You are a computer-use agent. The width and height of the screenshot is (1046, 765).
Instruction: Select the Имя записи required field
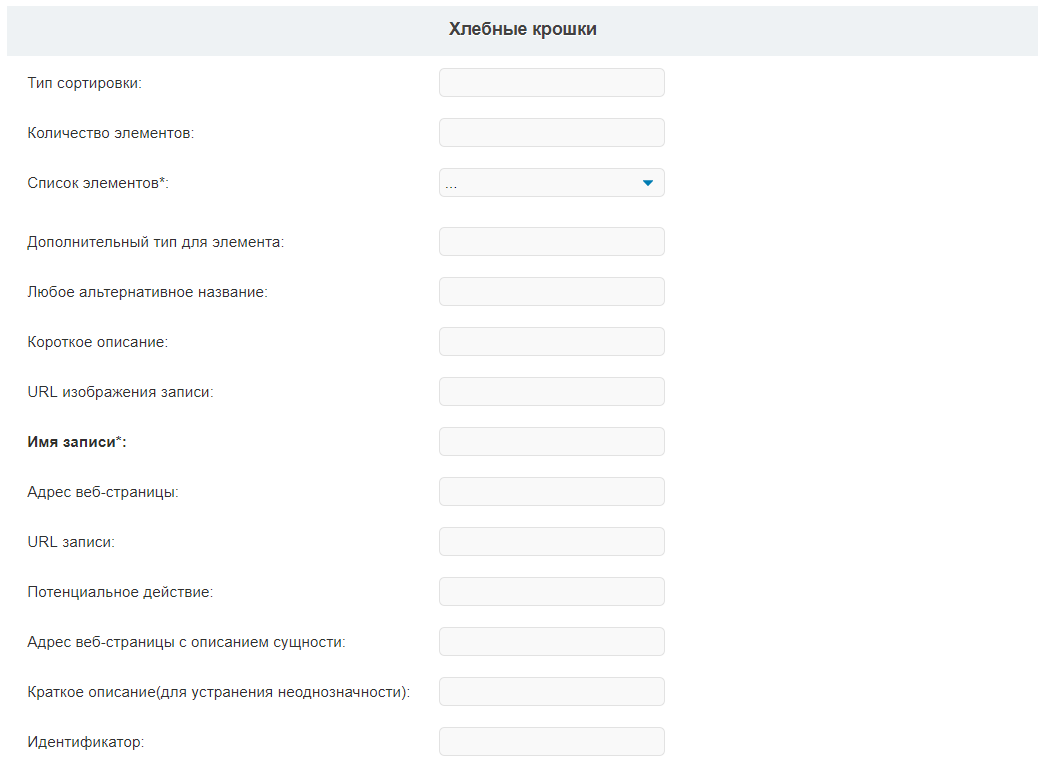pyautogui.click(x=552, y=442)
